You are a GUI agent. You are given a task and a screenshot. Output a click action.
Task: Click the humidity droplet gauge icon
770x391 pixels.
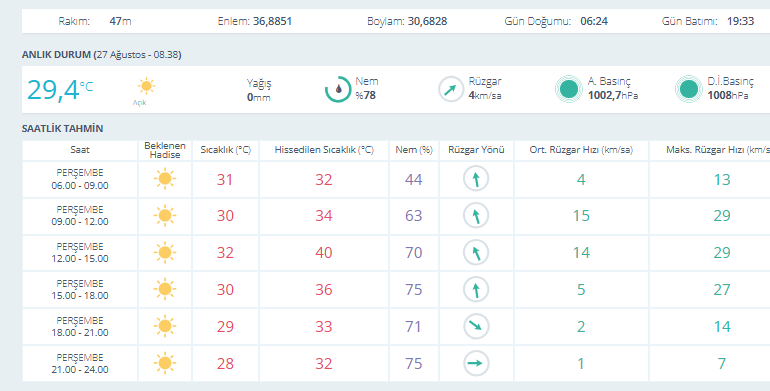[338, 89]
